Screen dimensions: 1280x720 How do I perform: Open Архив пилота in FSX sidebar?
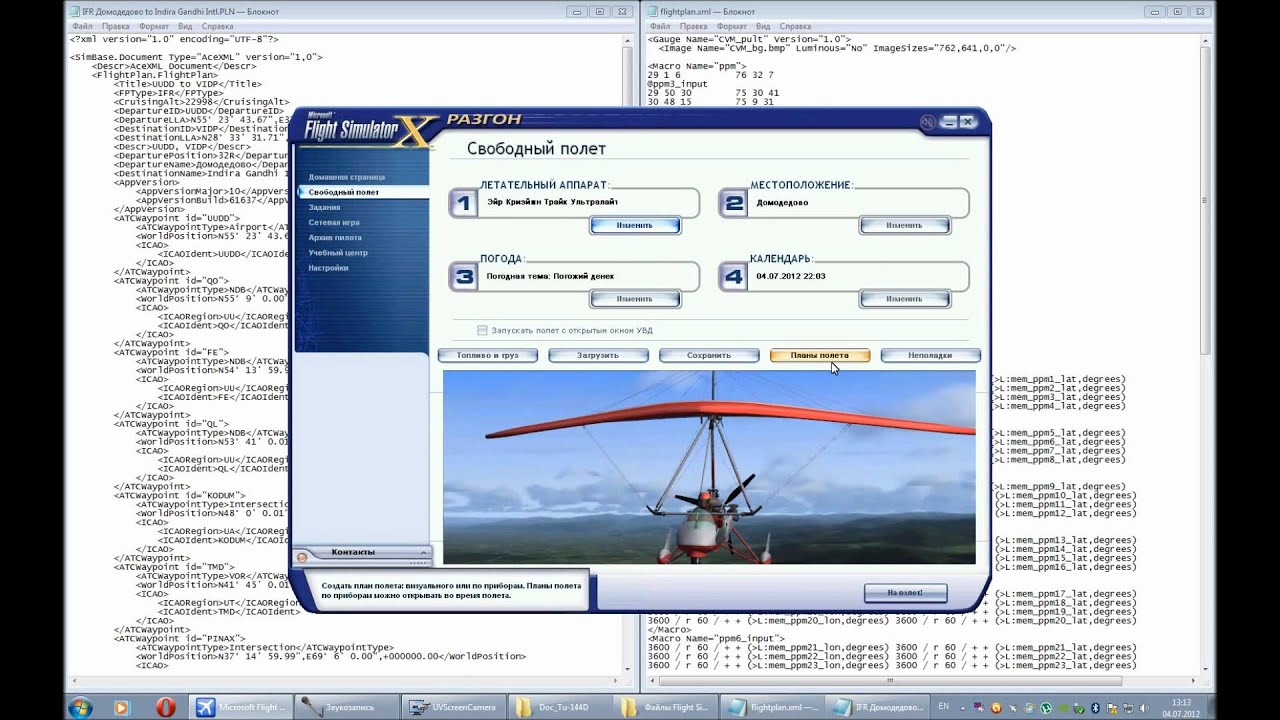[335, 237]
